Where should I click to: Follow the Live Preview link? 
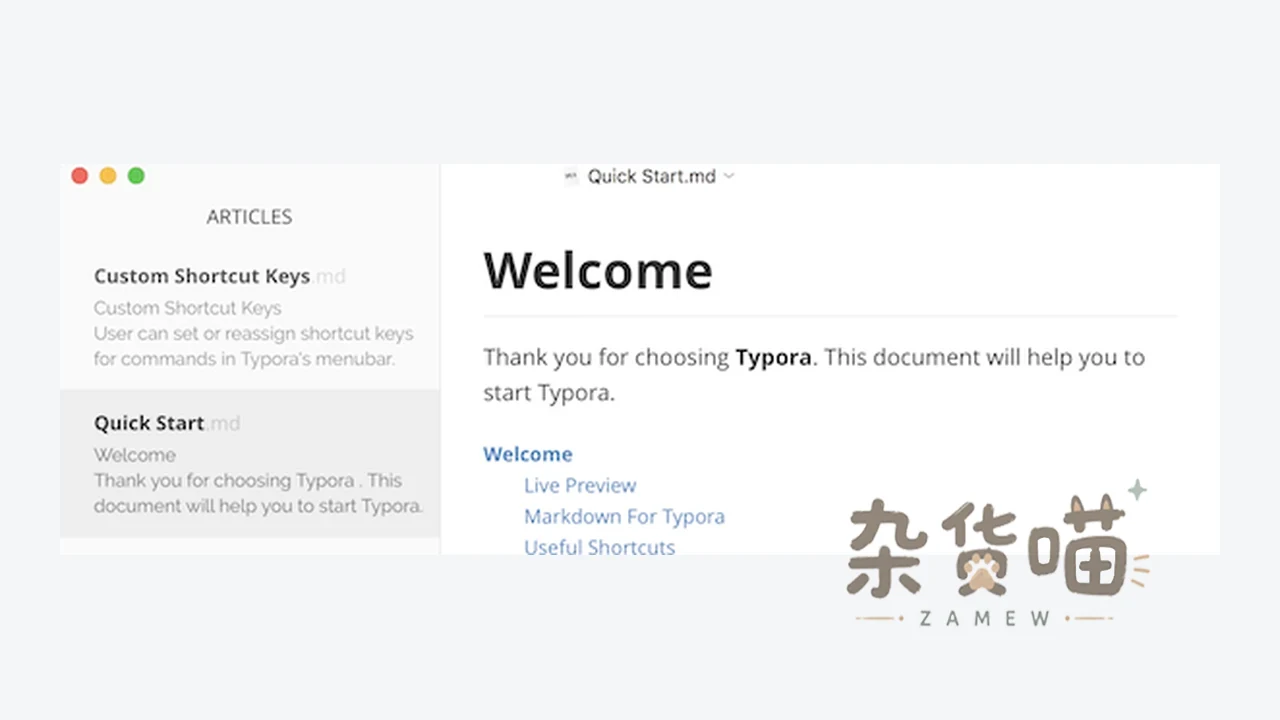tap(580, 485)
